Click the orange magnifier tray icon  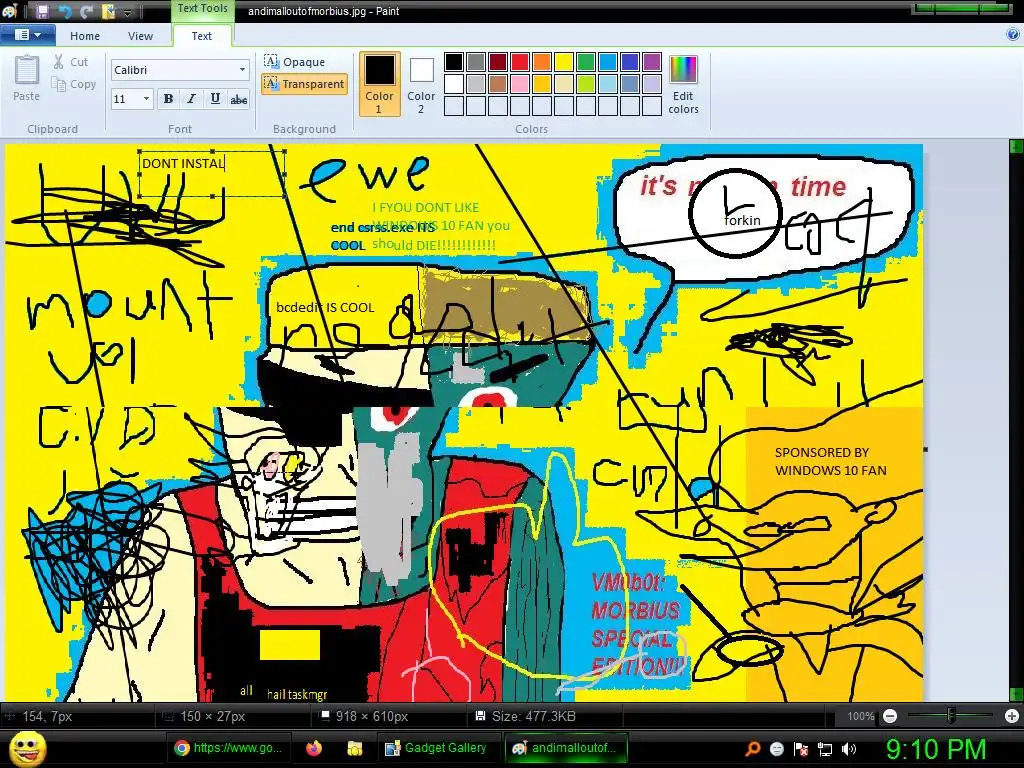coord(753,749)
